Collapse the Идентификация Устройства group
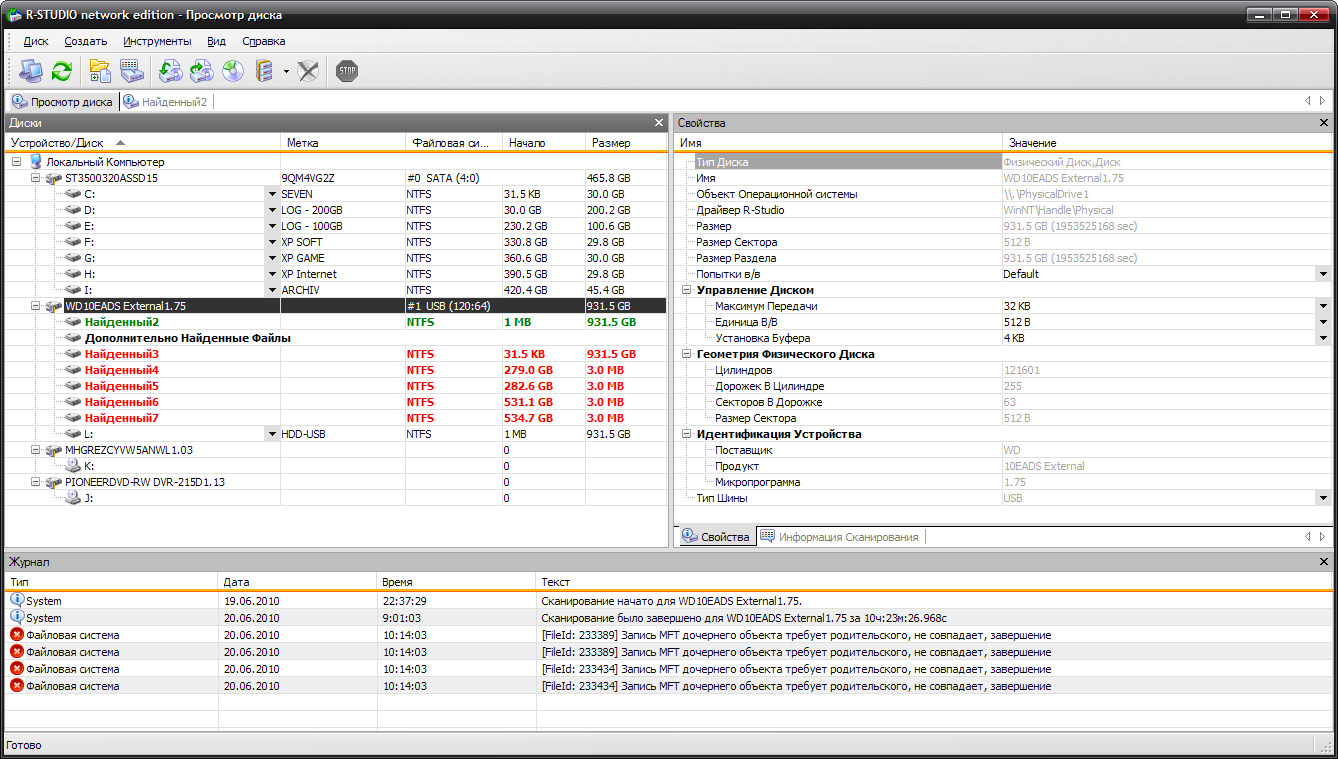This screenshot has width=1338, height=759. (x=687, y=434)
